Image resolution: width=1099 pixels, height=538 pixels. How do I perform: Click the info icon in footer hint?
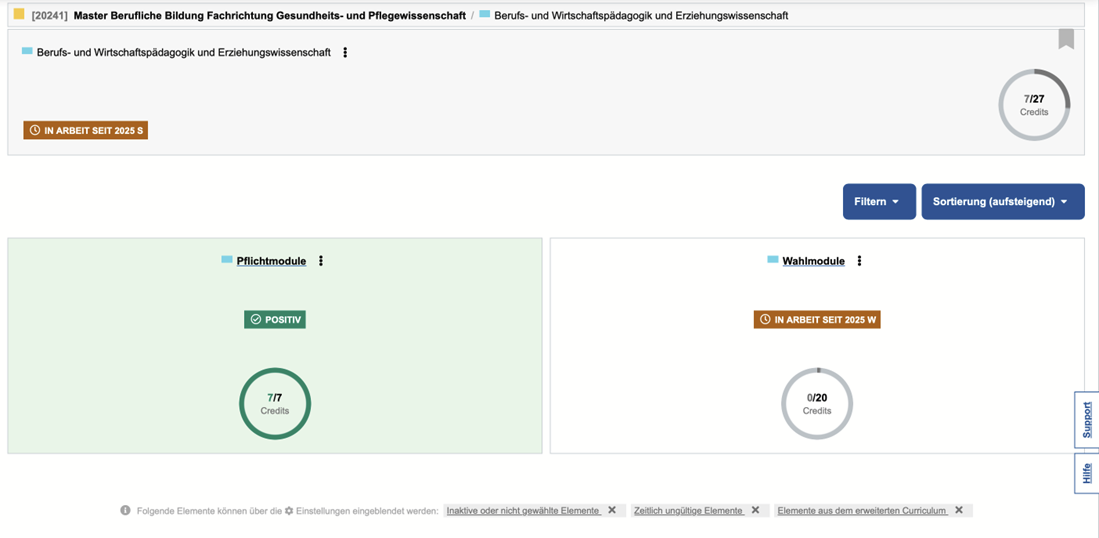pos(126,510)
